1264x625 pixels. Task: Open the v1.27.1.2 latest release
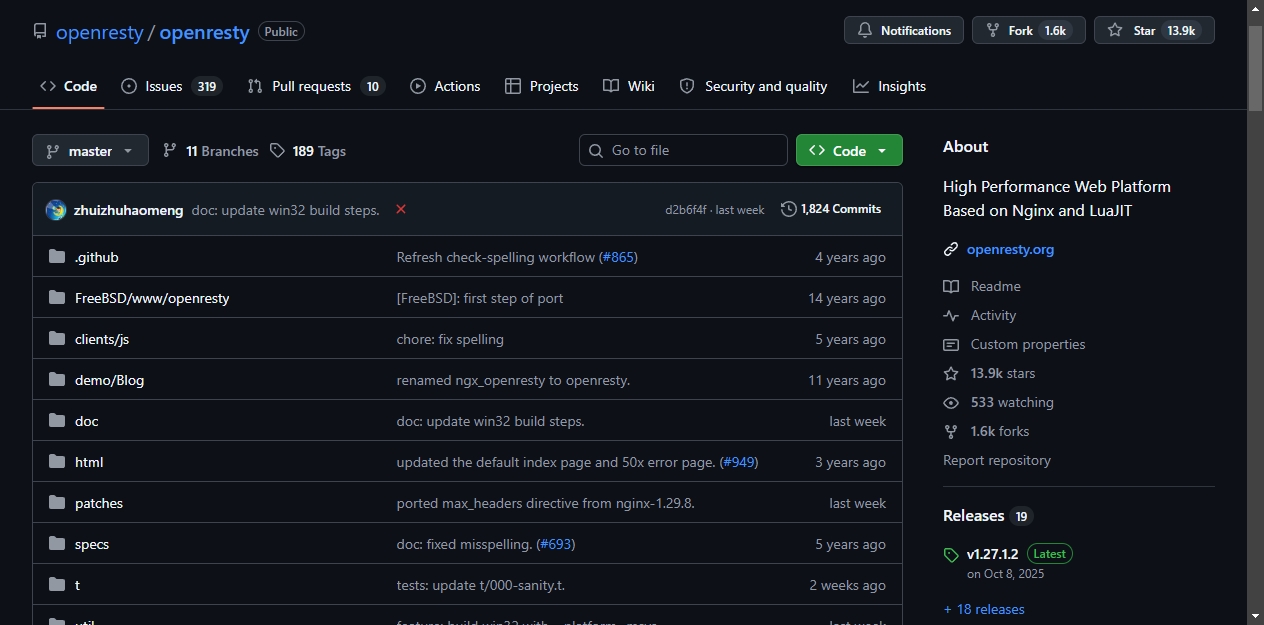click(x=992, y=553)
